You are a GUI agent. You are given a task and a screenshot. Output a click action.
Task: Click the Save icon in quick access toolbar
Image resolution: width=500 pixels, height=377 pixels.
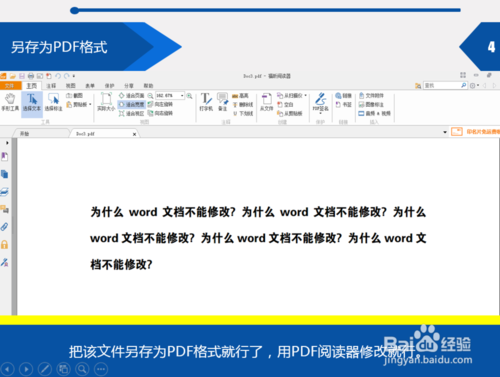(x=22, y=76)
